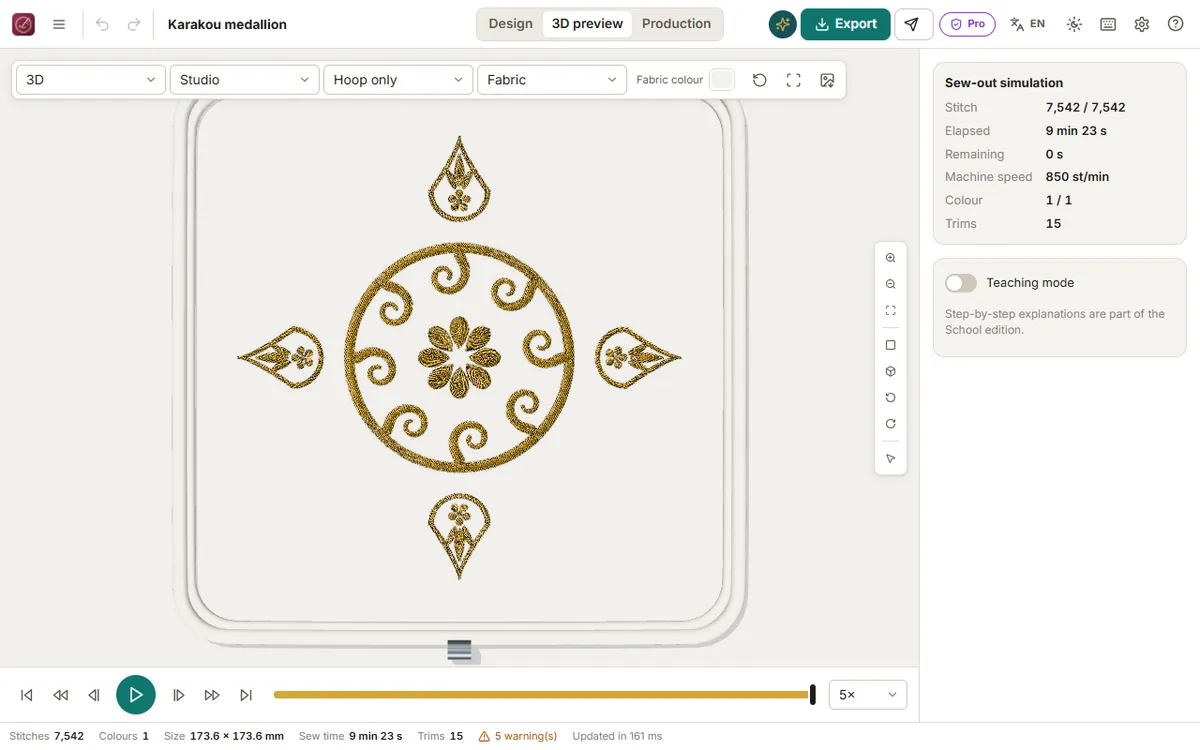View the 5 warning(s) link
This screenshot has width=1200, height=750.
(x=518, y=736)
